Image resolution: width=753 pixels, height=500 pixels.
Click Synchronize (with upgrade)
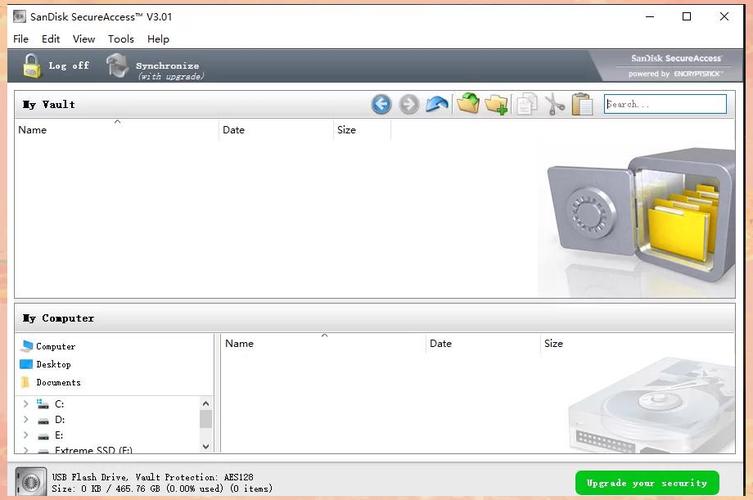153,67
